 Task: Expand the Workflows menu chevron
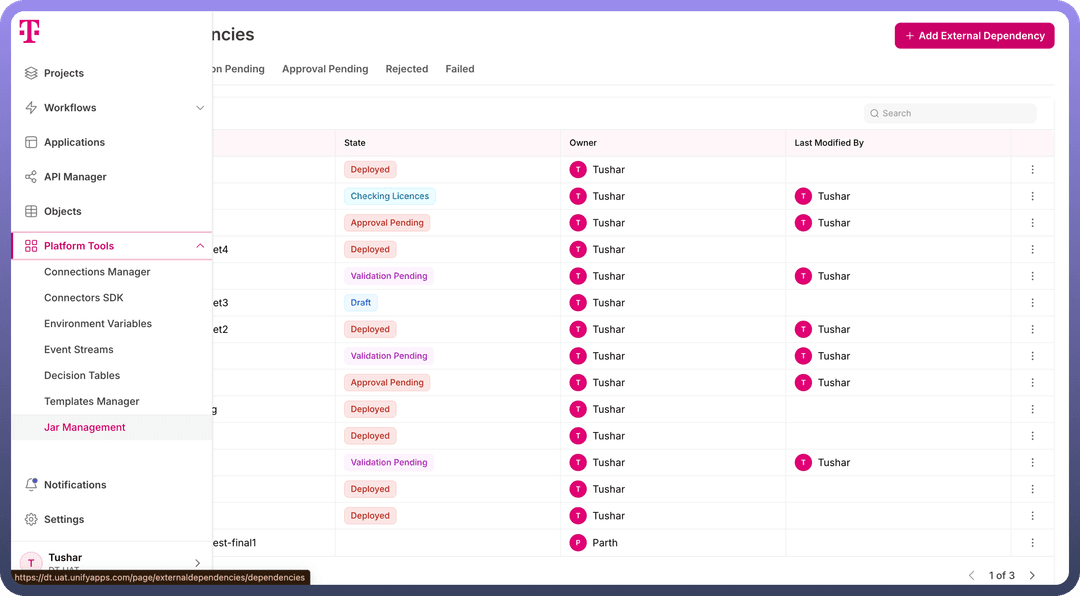(200, 108)
